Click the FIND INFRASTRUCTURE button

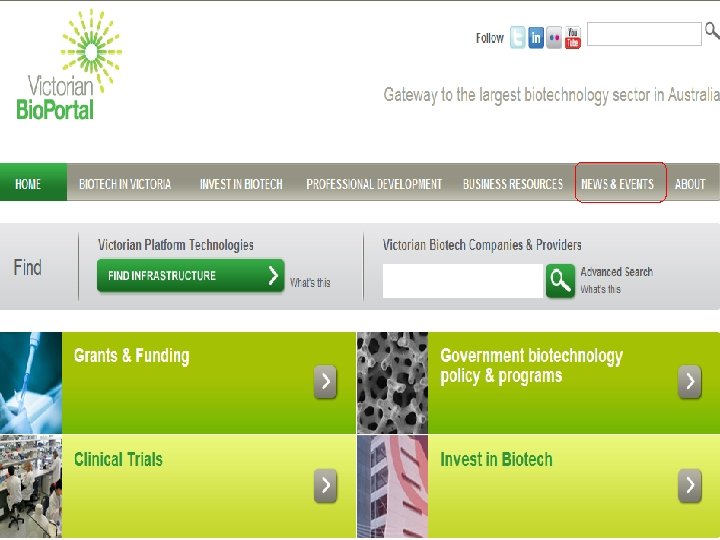pos(191,276)
